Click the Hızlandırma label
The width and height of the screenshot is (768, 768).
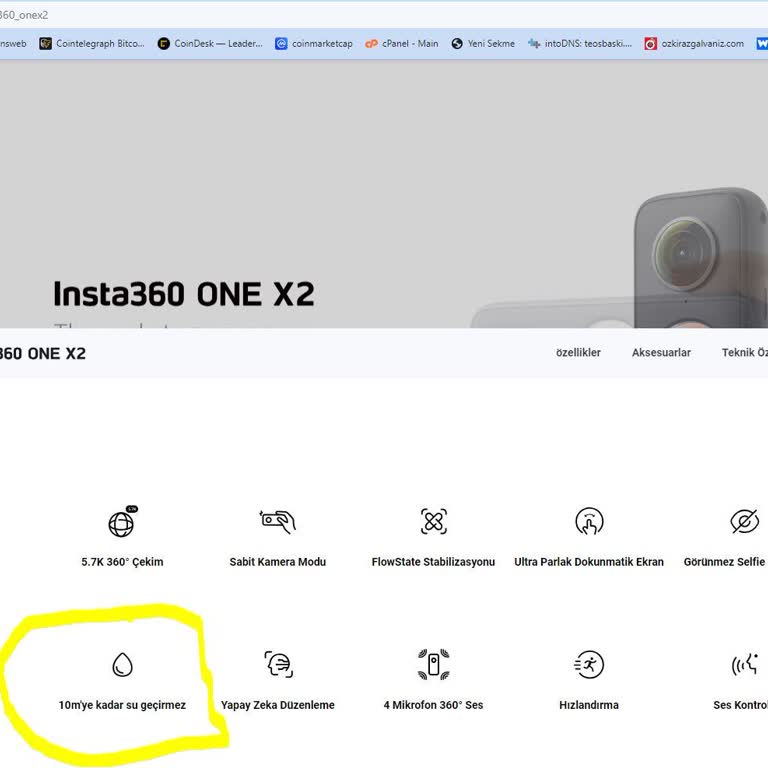tap(589, 705)
